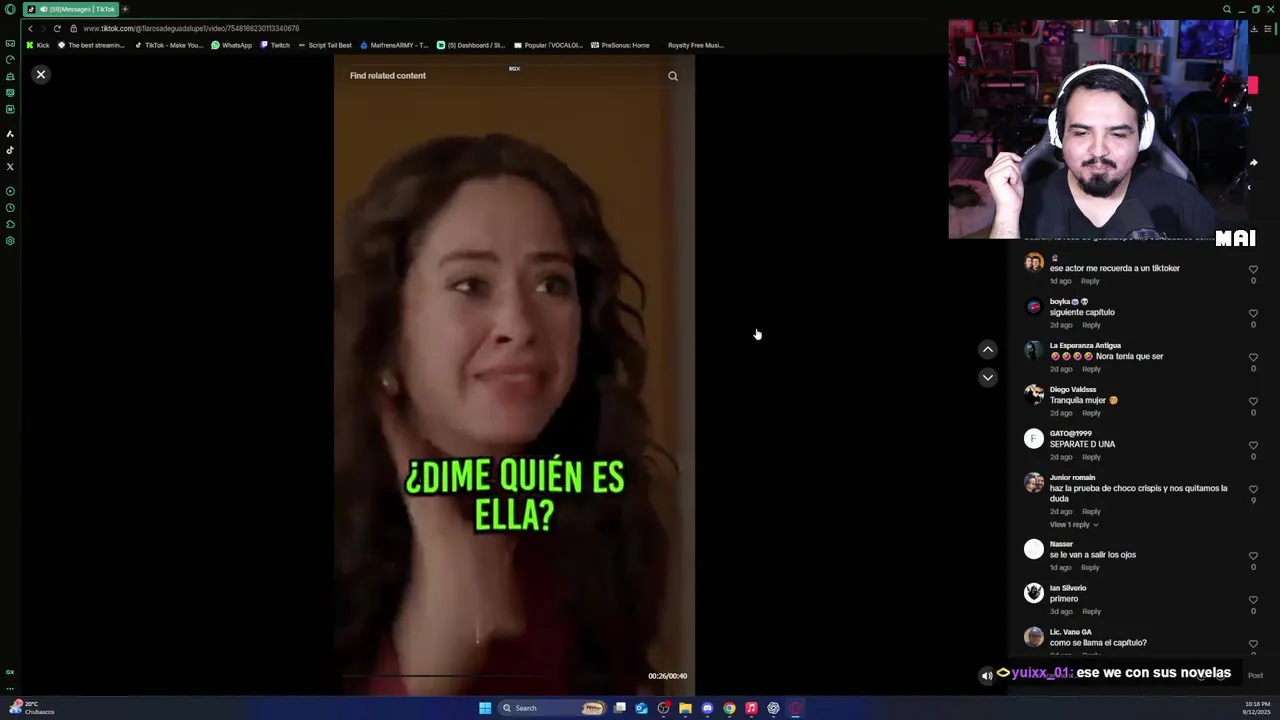Open sidebar settings gear icon

point(10,241)
